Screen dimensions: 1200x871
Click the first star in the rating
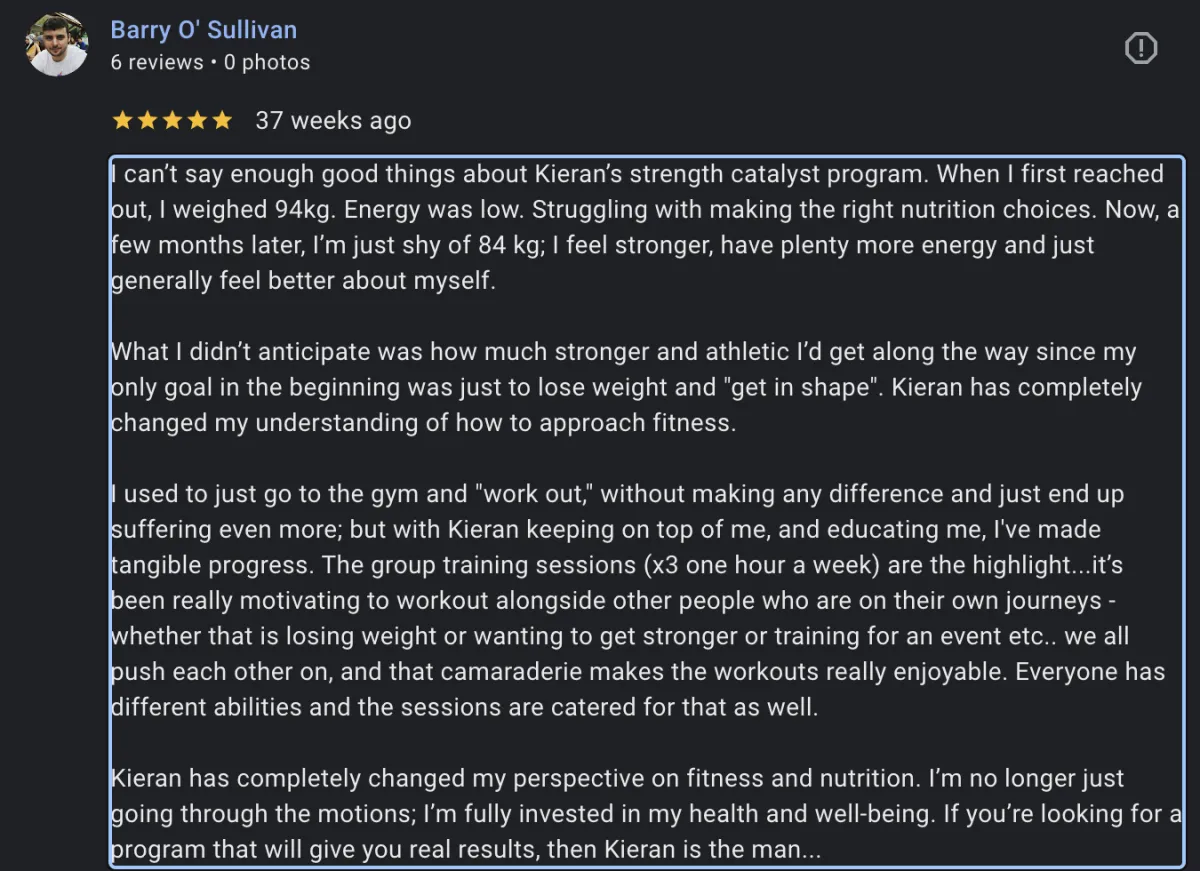(122, 120)
